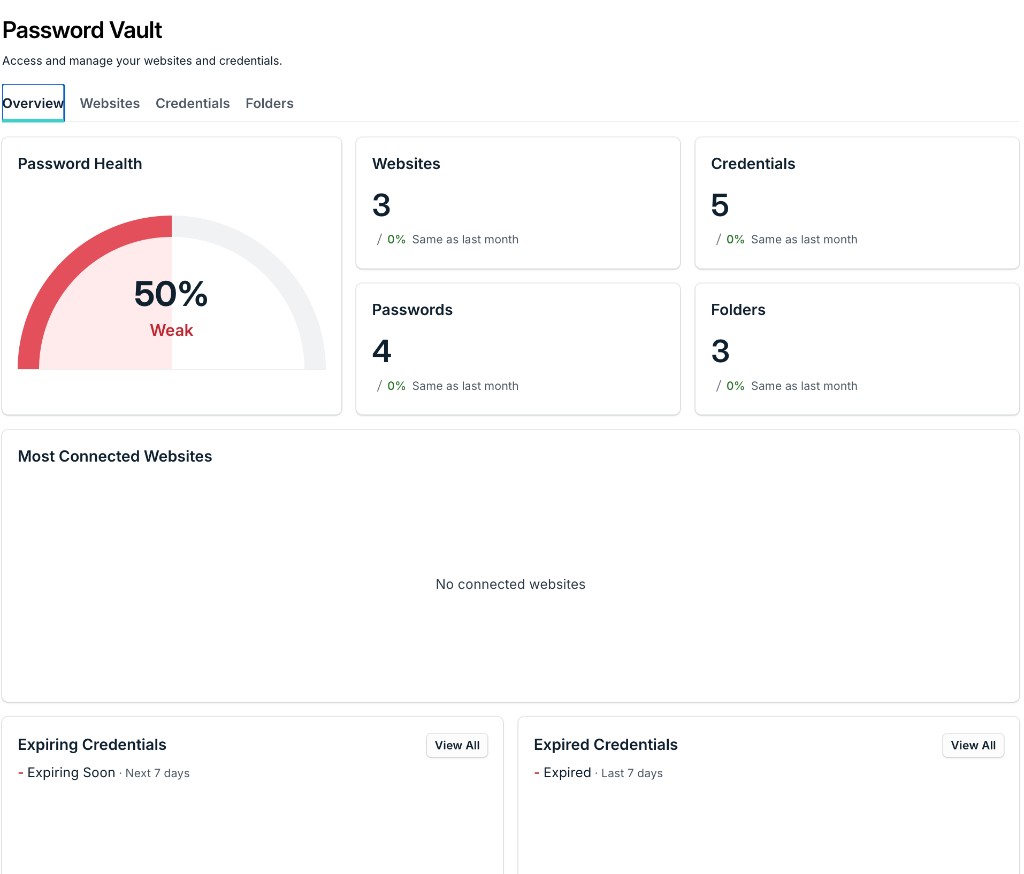The image size is (1024, 874).
Task: Click View All in Expired Credentials
Action: pos(973,745)
